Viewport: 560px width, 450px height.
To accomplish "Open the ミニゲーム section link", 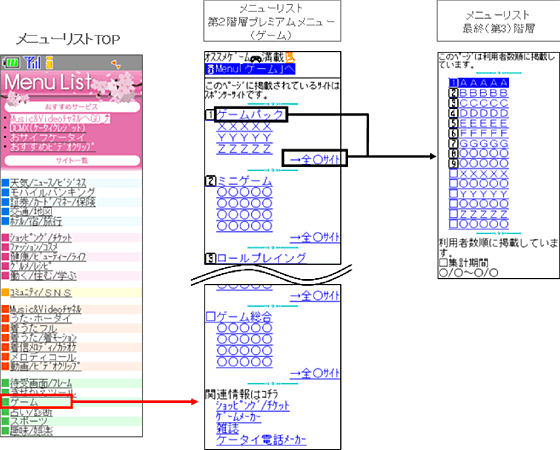I will pos(245,181).
